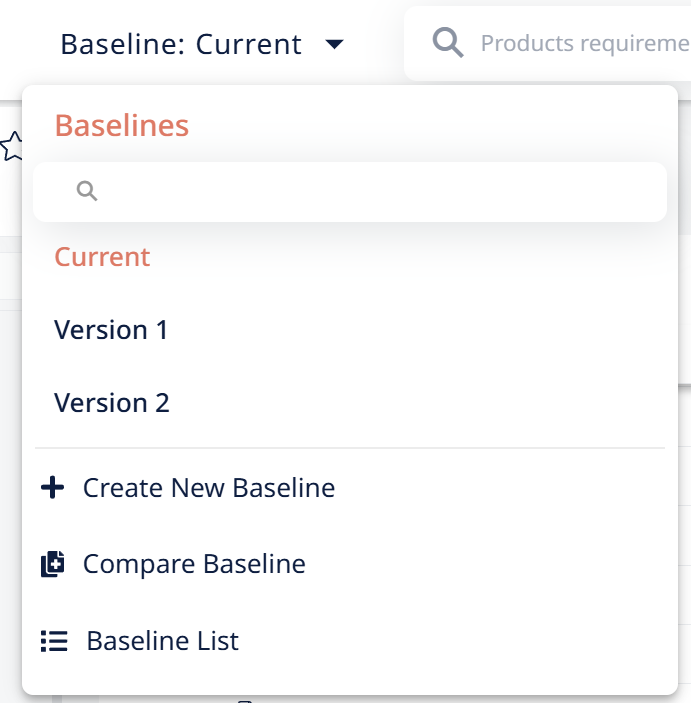Click the small magnifier icon under Baselines heading
The image size is (691, 703).
tap(87, 191)
